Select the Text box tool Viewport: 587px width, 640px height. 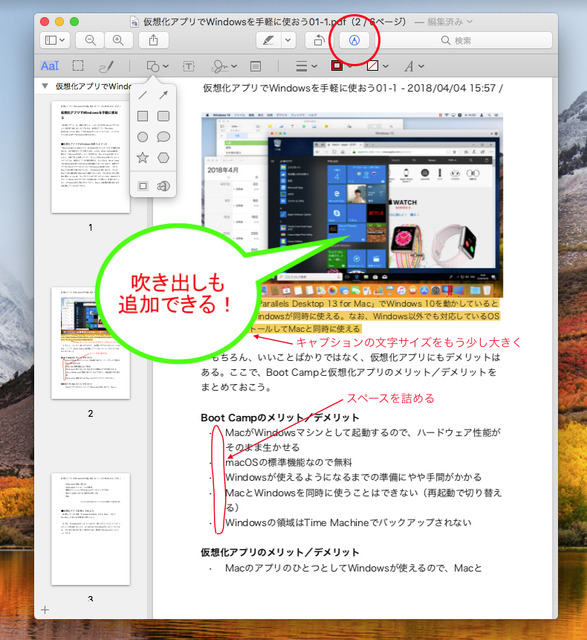coord(188,66)
